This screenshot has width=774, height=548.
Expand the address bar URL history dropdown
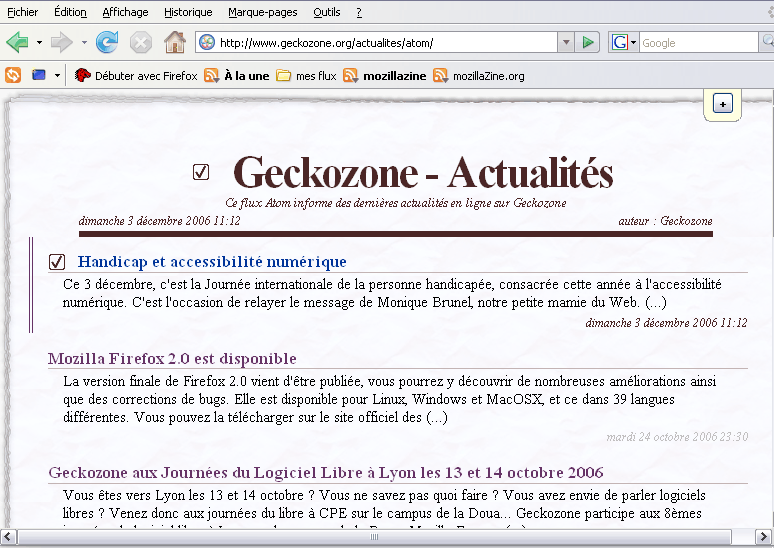pos(566,43)
